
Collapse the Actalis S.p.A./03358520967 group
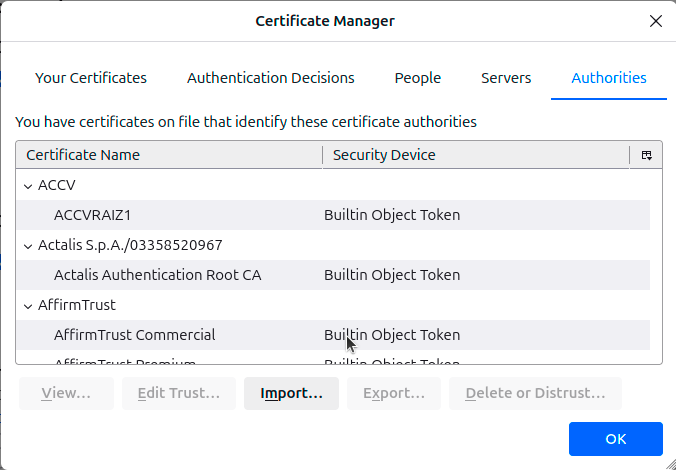pos(28,246)
